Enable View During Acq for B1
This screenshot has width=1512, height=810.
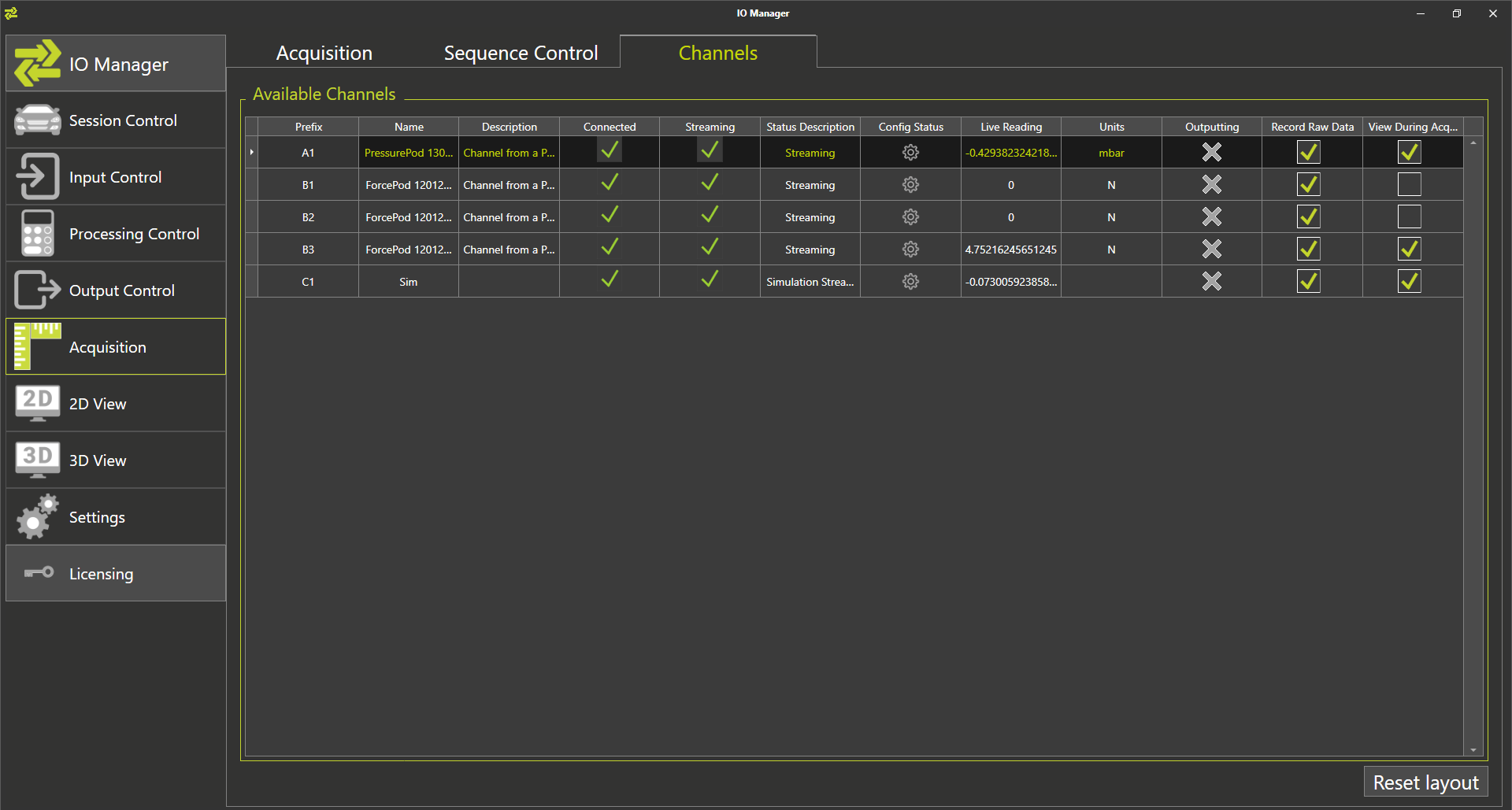pos(1409,185)
